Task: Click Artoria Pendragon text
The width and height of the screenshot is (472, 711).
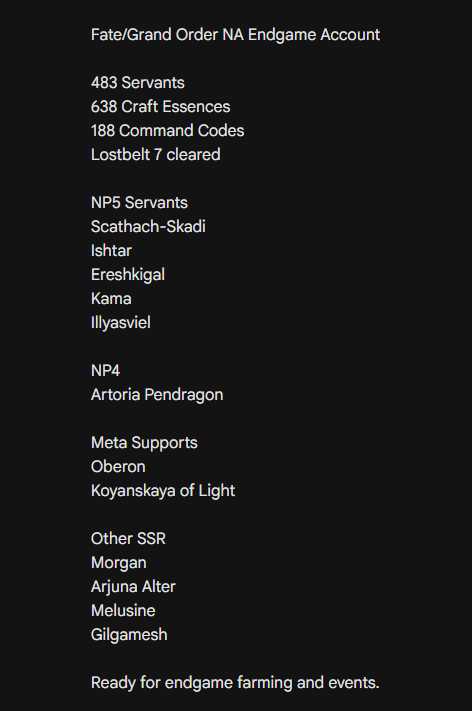Action: (x=157, y=395)
